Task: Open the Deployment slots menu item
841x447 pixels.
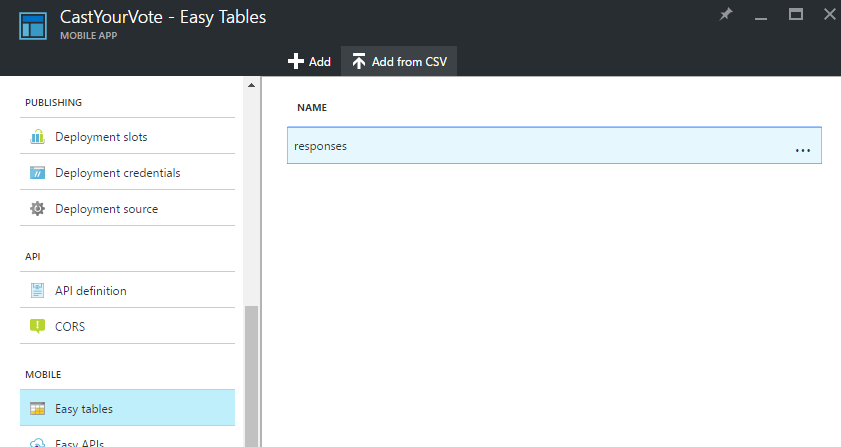Action: pyautogui.click(x=128, y=136)
